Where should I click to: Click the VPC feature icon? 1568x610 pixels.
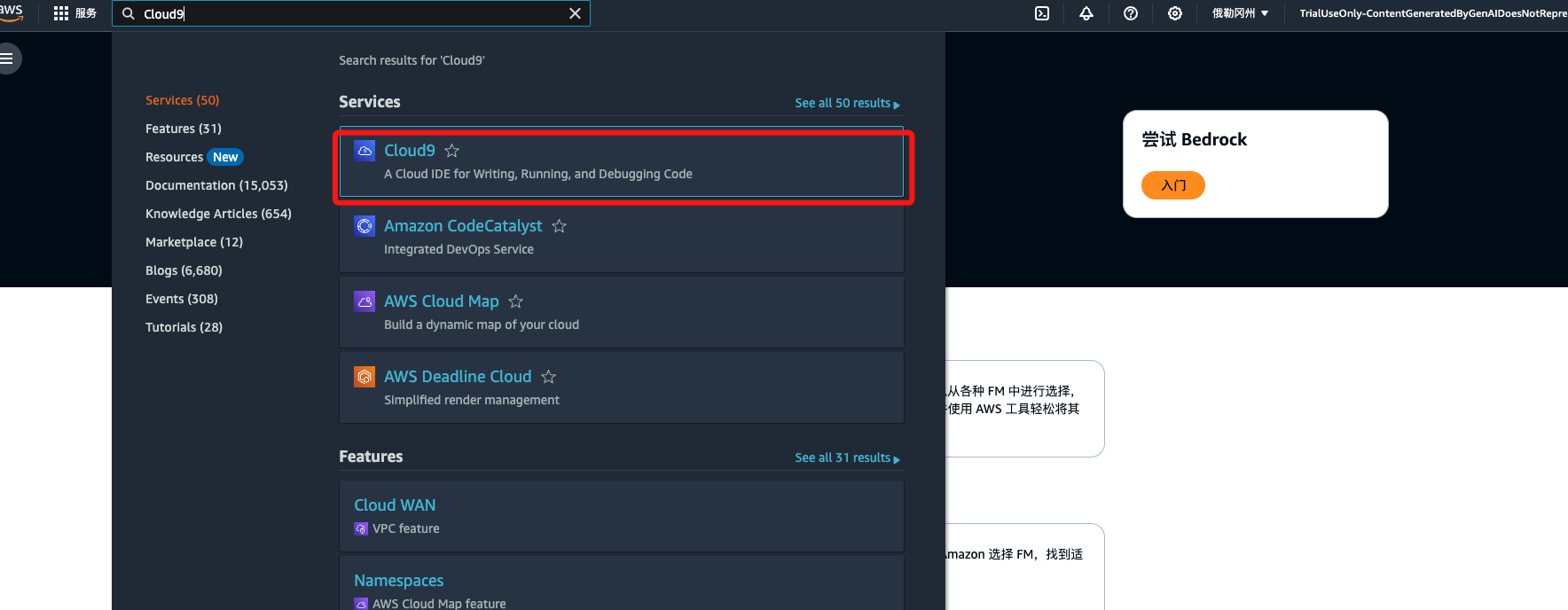click(x=361, y=528)
